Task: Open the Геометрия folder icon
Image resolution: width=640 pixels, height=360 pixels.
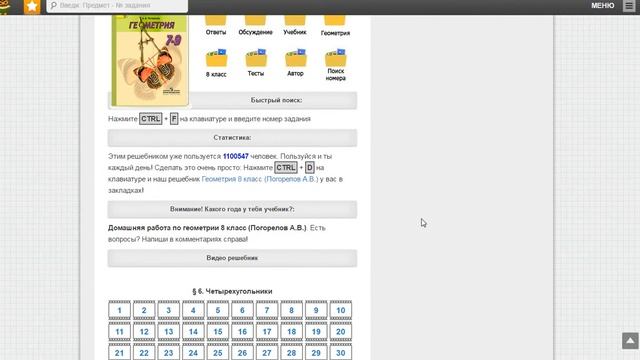Action: click(335, 20)
